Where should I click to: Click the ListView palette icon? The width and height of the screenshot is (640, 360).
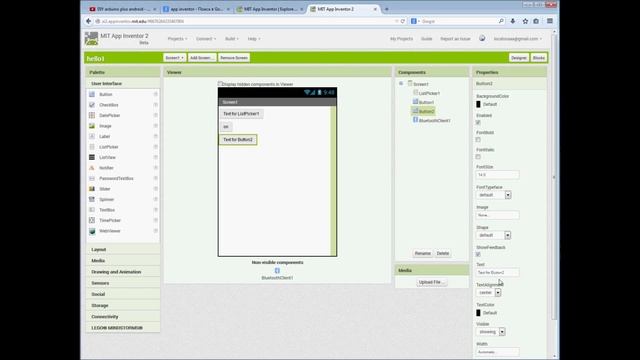[92, 157]
